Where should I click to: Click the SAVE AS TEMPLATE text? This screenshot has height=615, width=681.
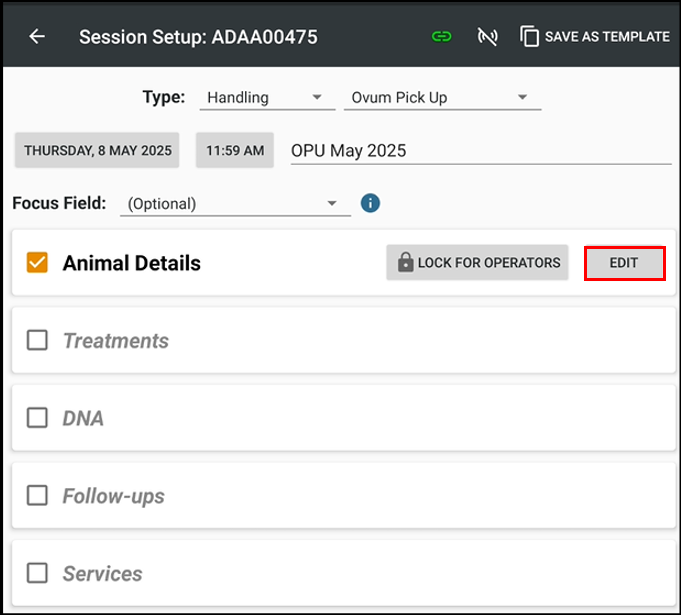(607, 36)
